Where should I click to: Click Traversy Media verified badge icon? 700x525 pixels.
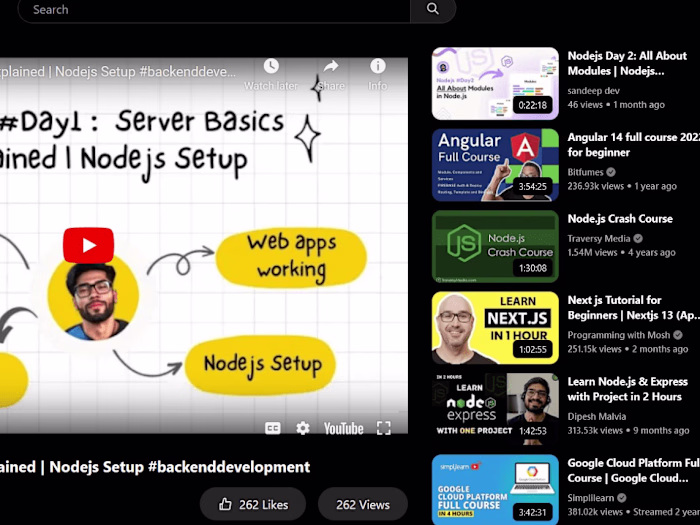(638, 238)
